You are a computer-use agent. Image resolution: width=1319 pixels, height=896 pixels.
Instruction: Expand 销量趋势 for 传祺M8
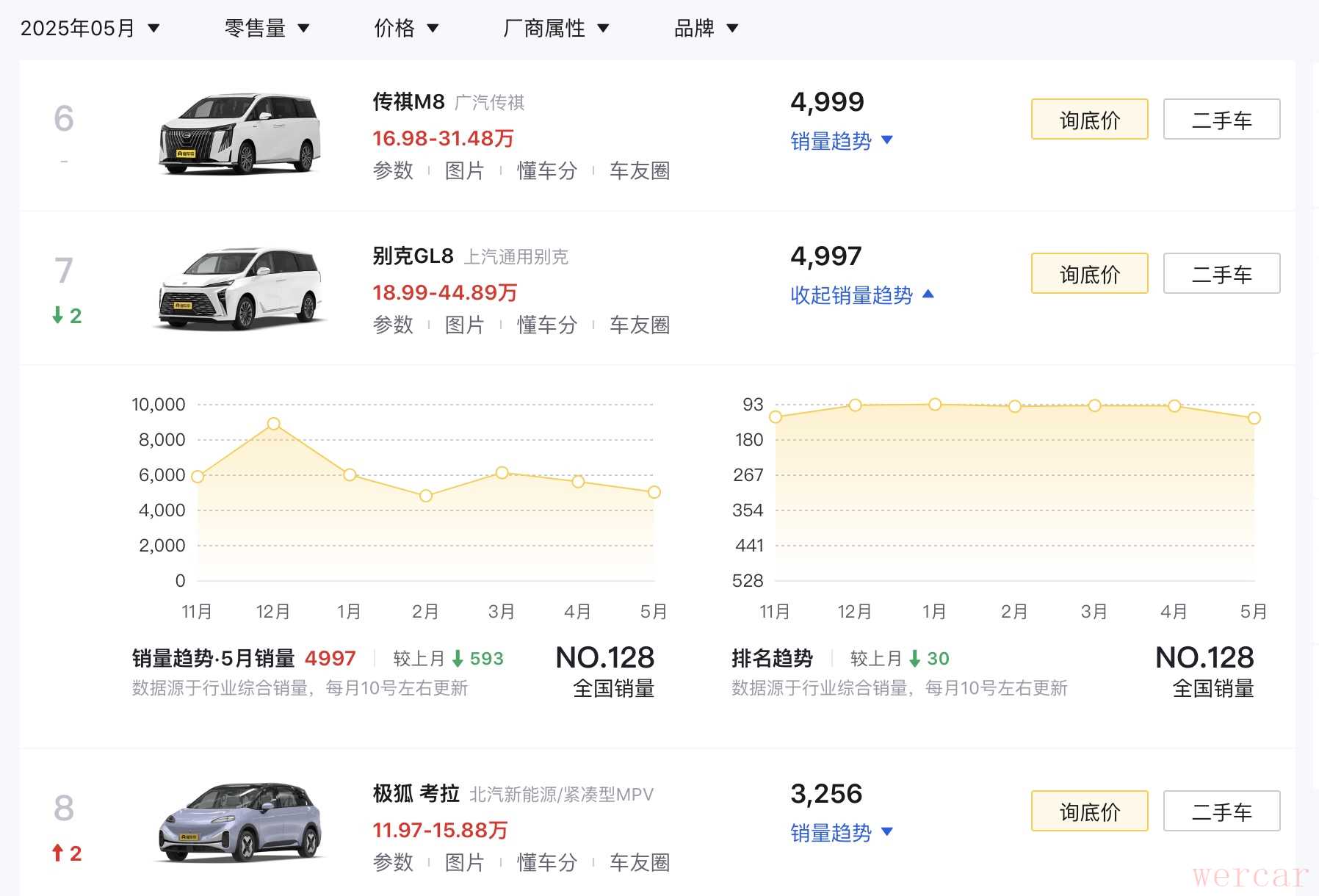pyautogui.click(x=842, y=140)
